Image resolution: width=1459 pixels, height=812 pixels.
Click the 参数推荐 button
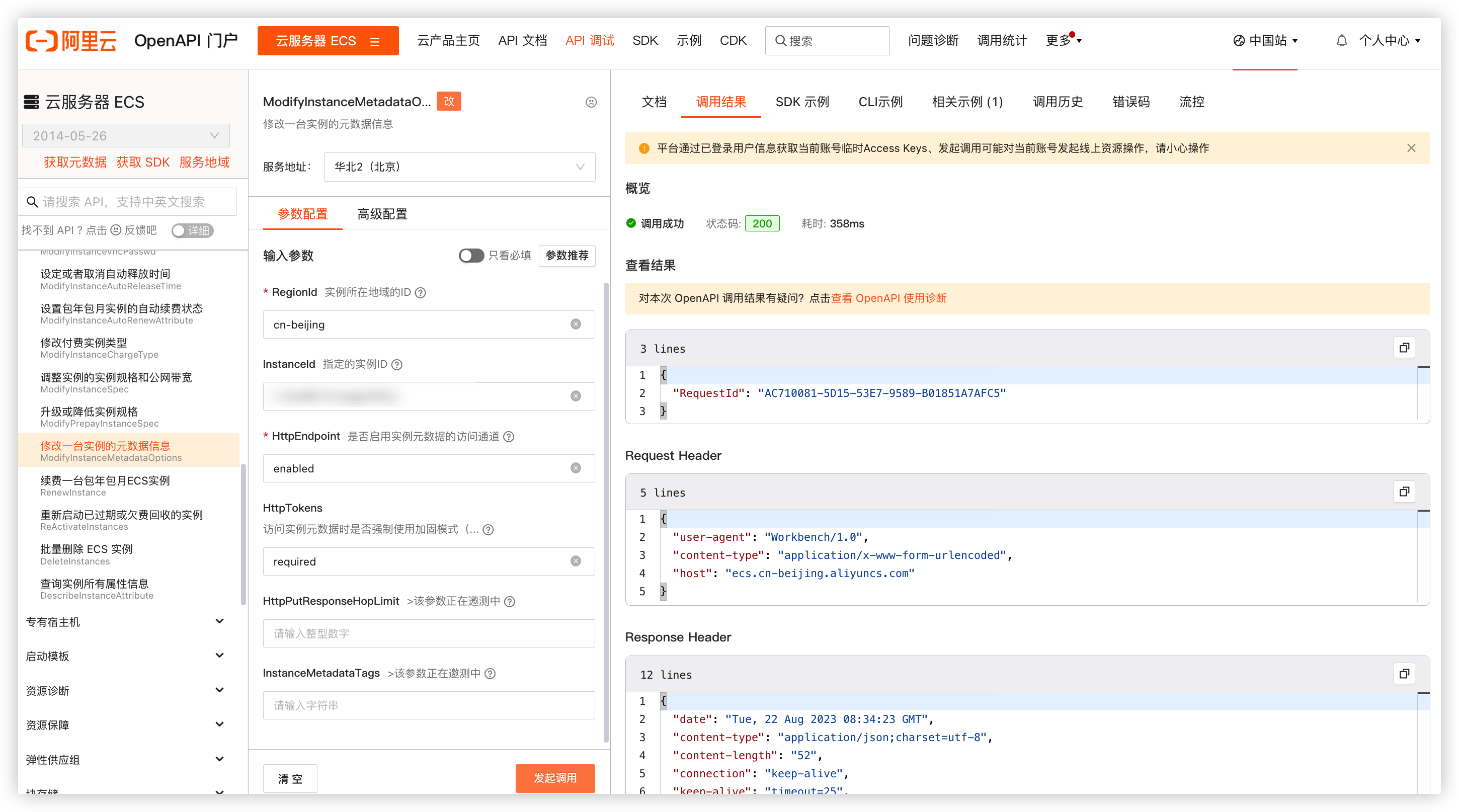(x=567, y=256)
